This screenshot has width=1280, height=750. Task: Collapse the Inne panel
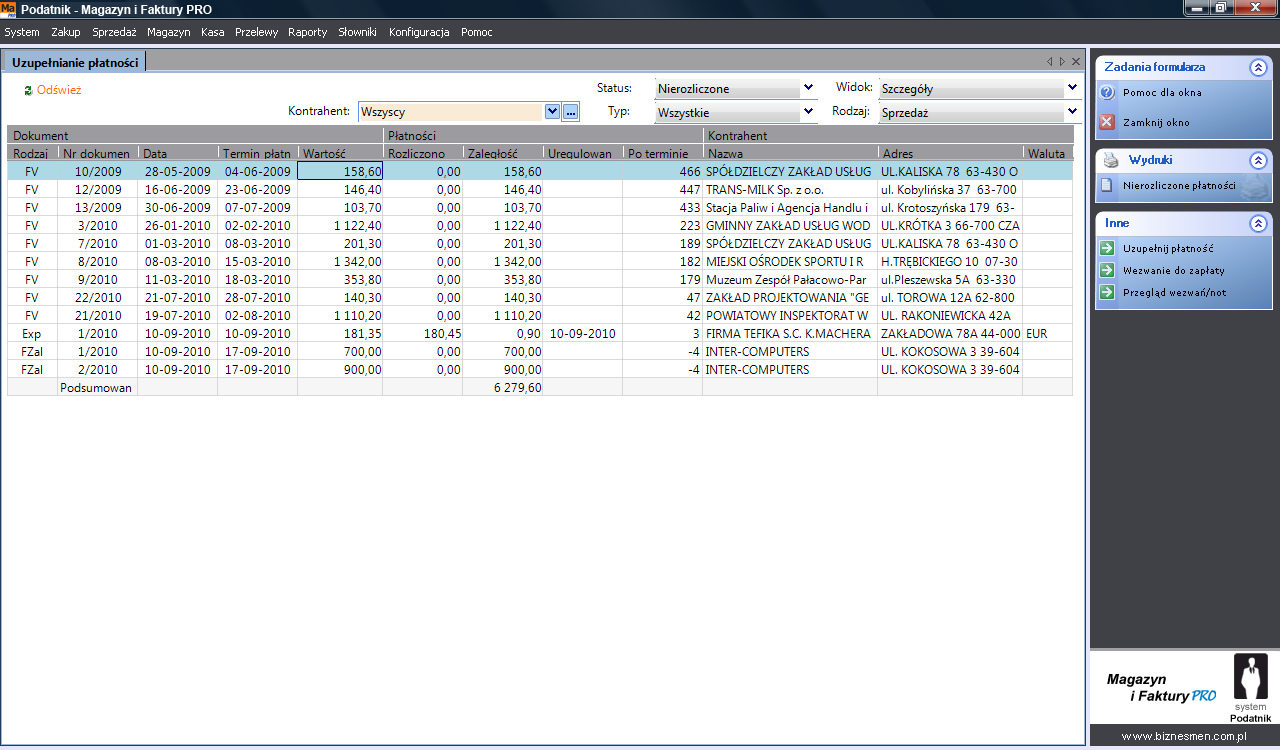tap(1258, 224)
